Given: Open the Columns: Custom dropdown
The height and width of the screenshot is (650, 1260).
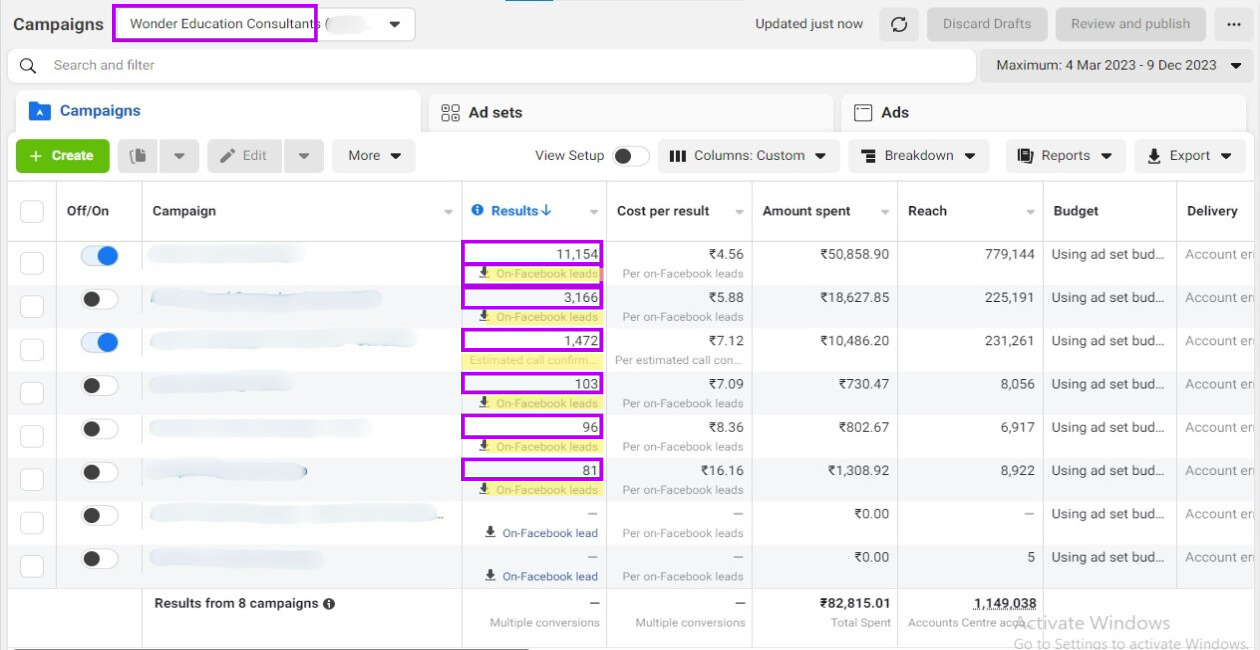Looking at the screenshot, I should (x=748, y=156).
